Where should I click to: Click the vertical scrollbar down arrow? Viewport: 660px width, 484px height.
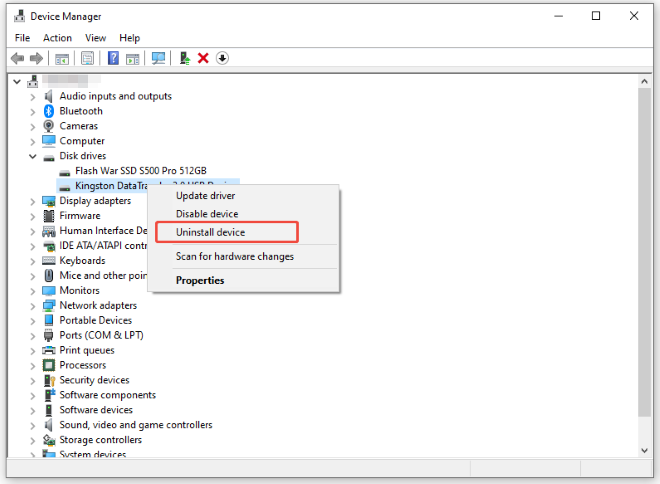click(x=645, y=451)
